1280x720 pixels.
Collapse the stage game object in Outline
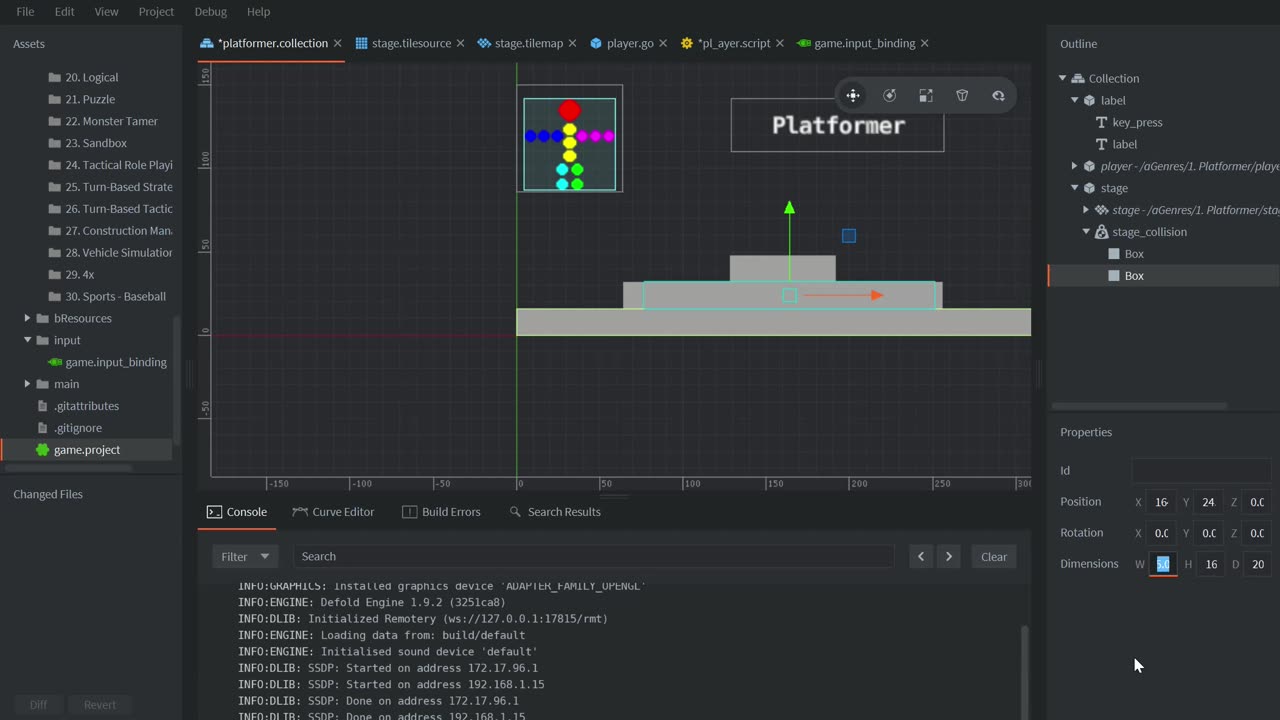point(1075,188)
